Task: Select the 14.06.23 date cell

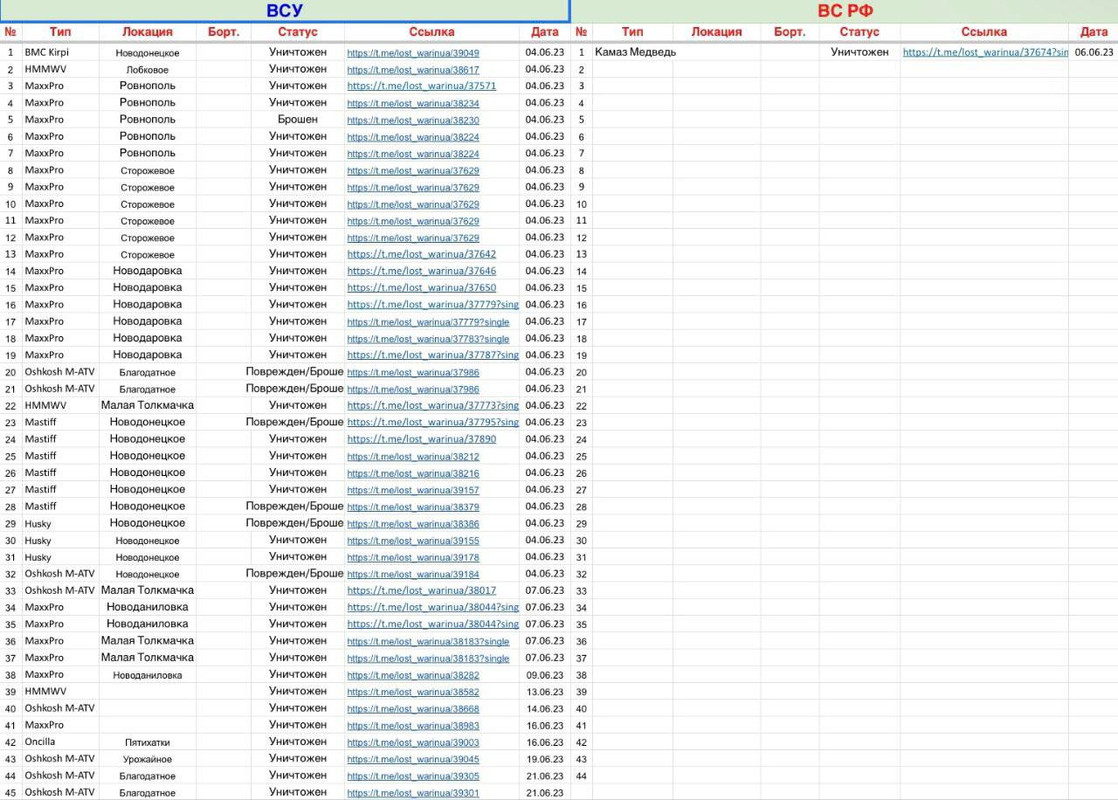Action: coord(545,709)
